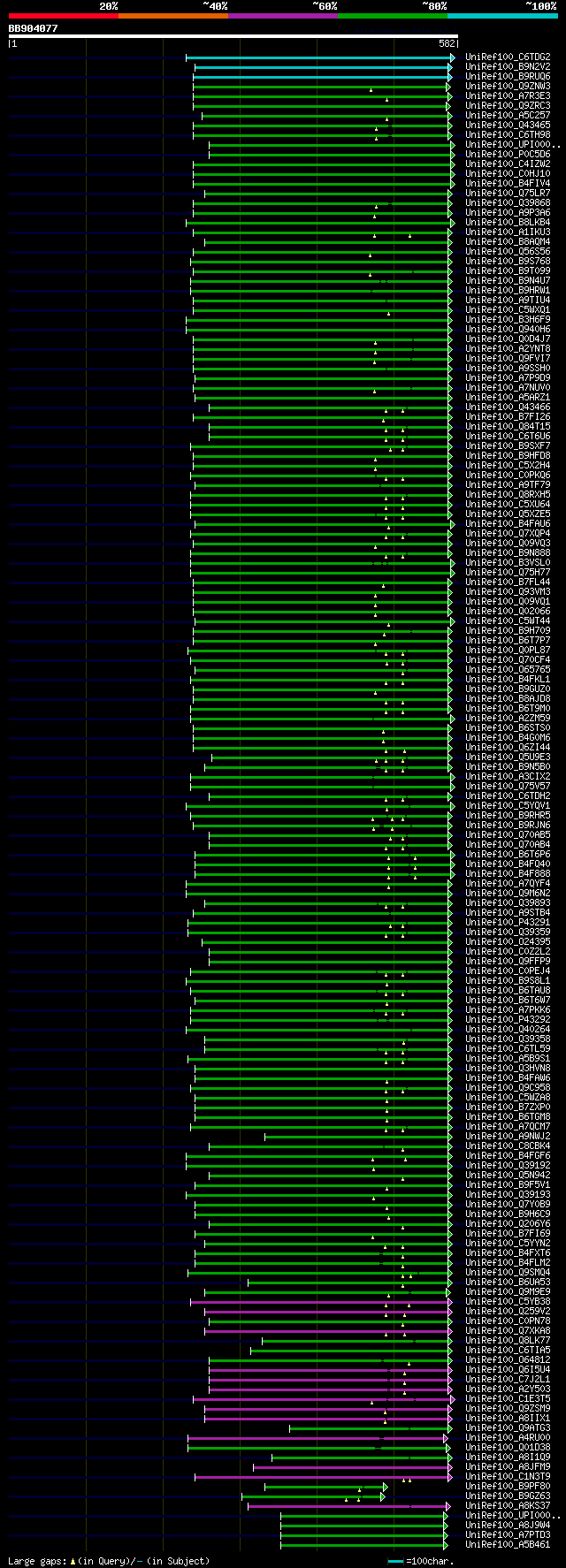
Task: Click hit UniRef100_Q84T15
Action: pyautogui.click(x=508, y=426)
